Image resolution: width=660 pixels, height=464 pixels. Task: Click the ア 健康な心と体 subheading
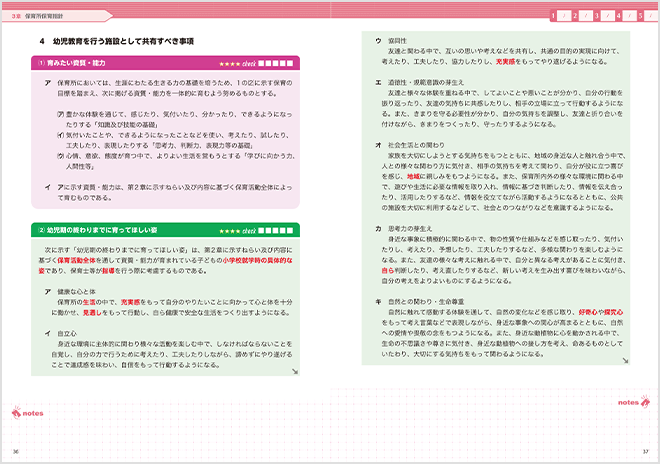coord(70,291)
